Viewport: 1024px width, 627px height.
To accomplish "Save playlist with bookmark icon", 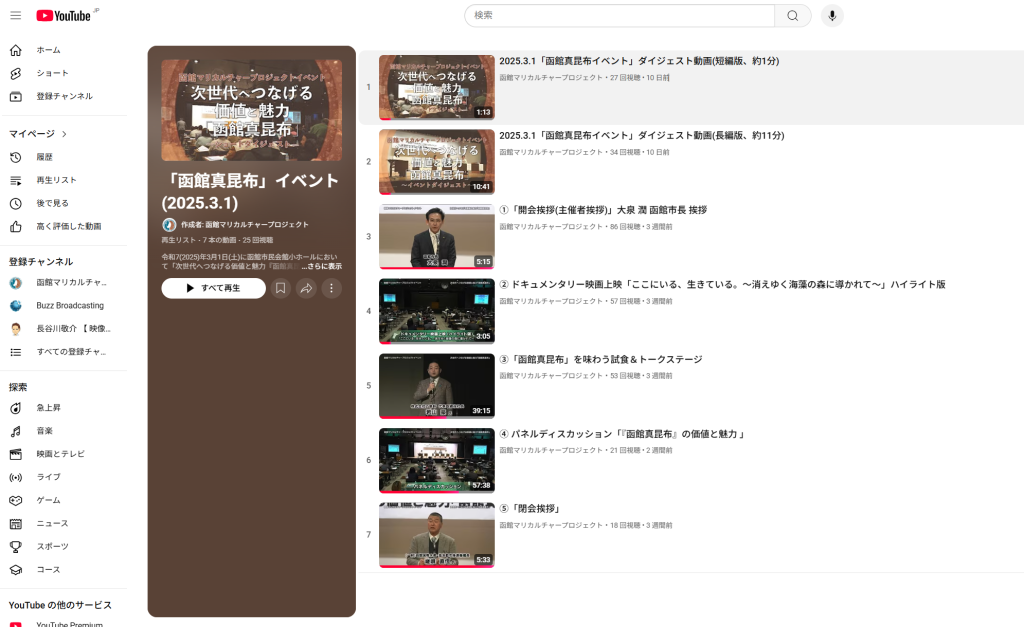I will 280,288.
